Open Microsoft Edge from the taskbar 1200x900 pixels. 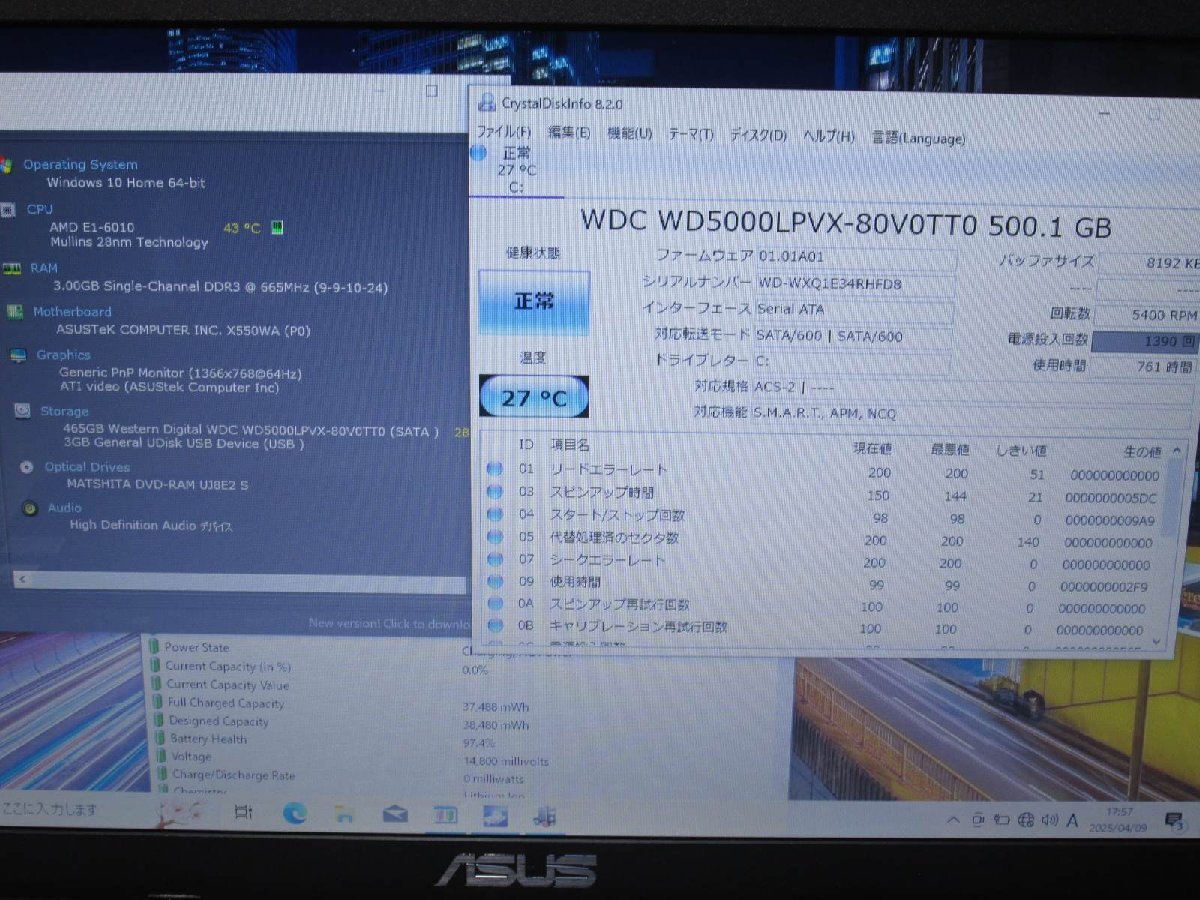click(x=293, y=813)
